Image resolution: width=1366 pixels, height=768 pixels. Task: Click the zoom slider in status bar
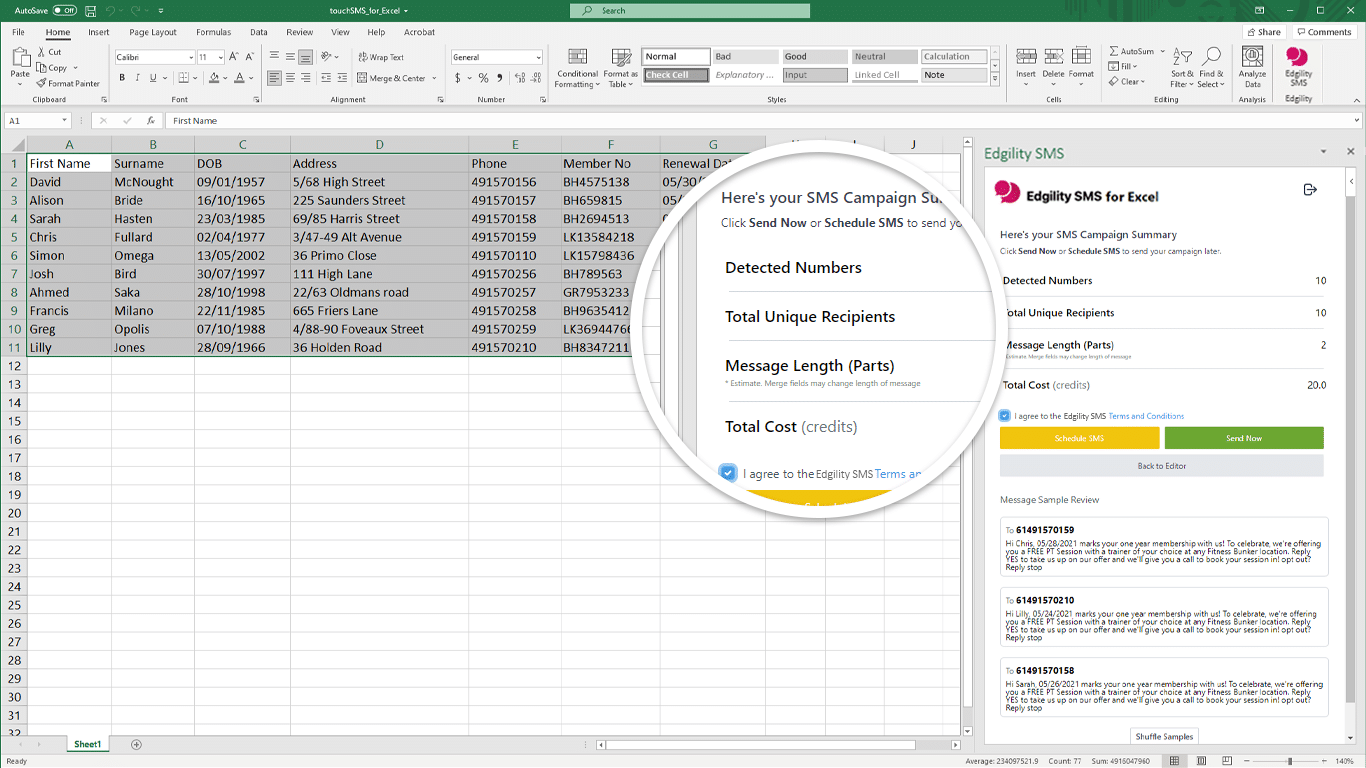[x=1289, y=761]
